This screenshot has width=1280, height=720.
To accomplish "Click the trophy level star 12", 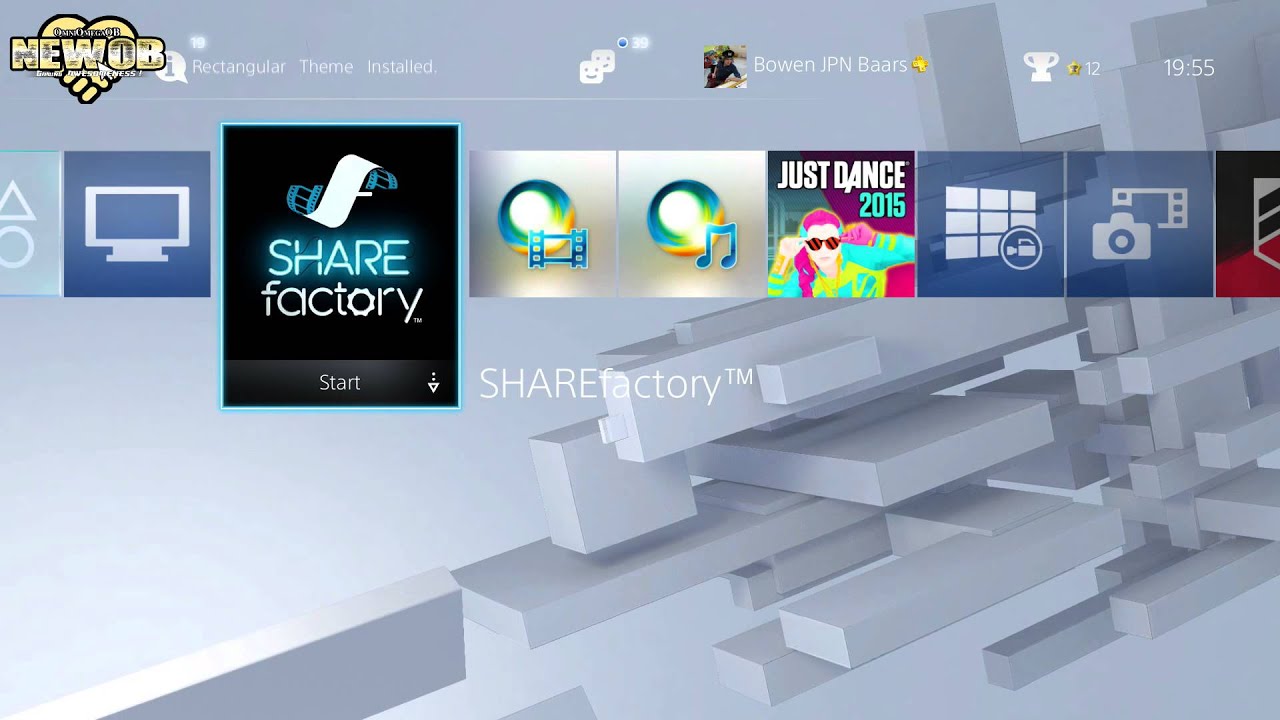I will 1083,68.
